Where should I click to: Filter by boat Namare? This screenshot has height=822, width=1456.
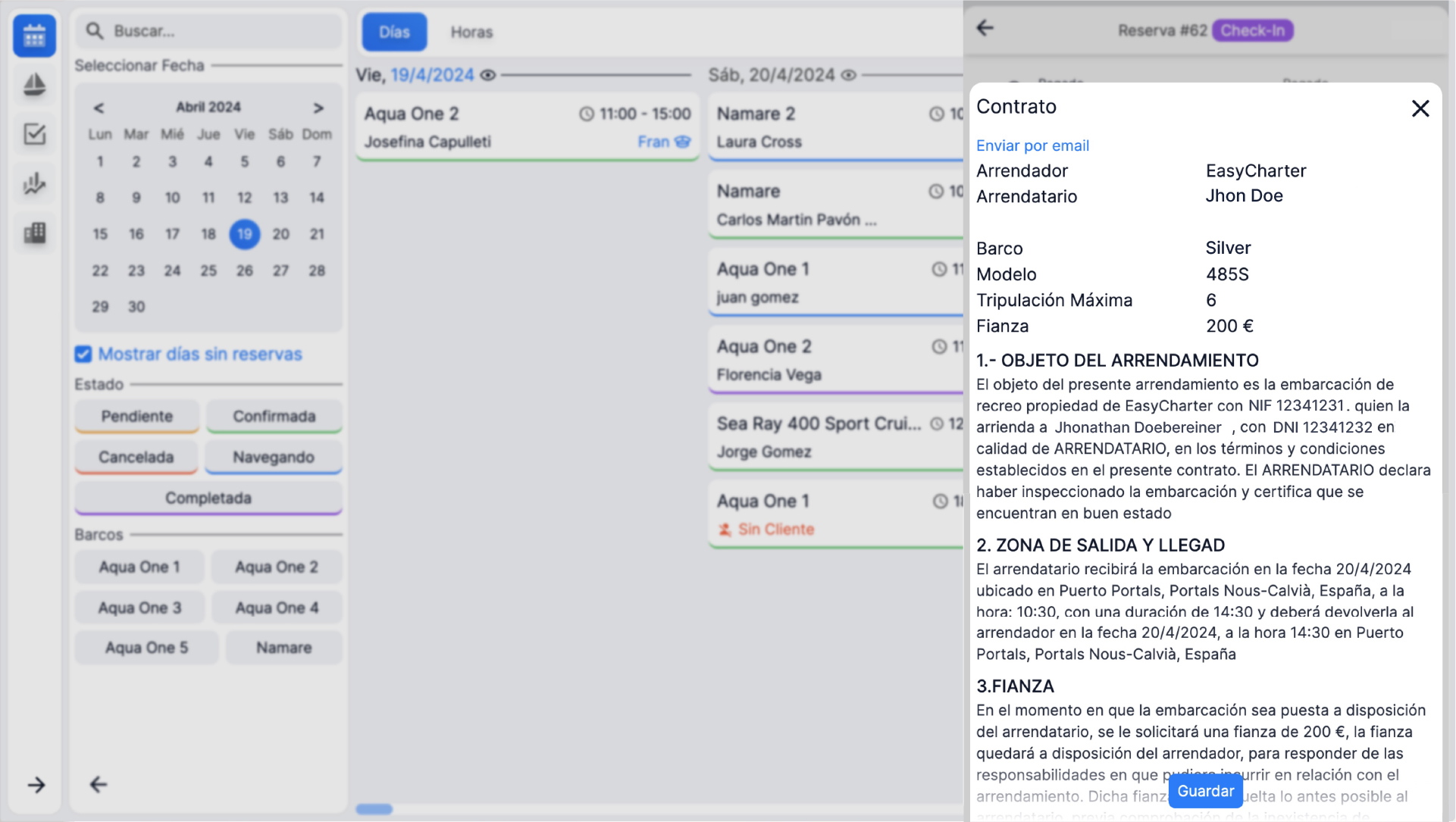[284, 648]
